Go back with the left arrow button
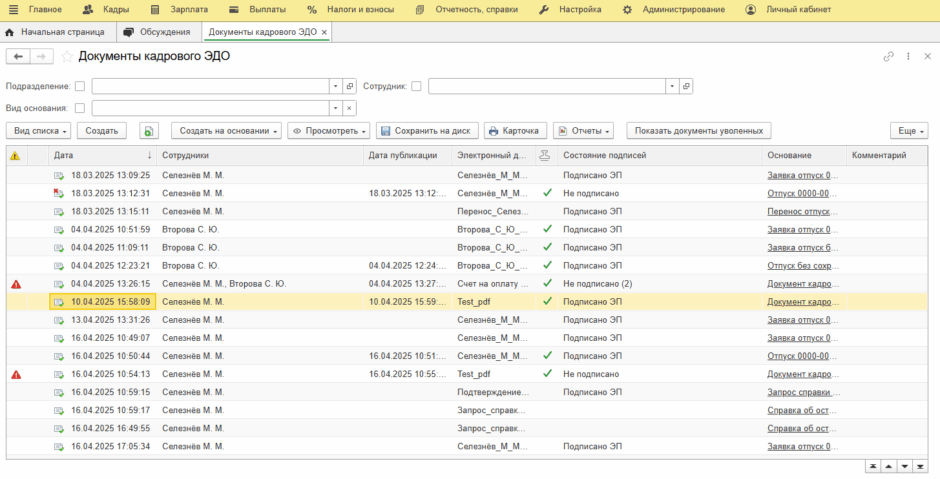 (18, 56)
